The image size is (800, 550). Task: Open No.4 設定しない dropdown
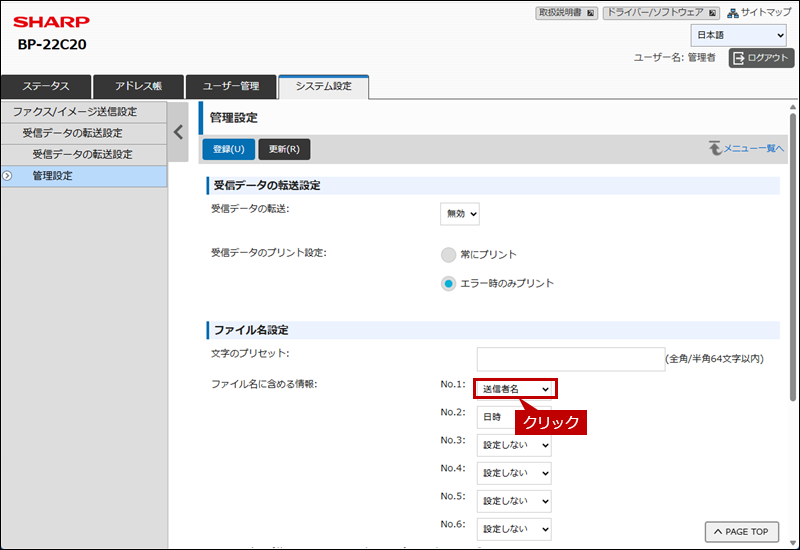coord(515,473)
